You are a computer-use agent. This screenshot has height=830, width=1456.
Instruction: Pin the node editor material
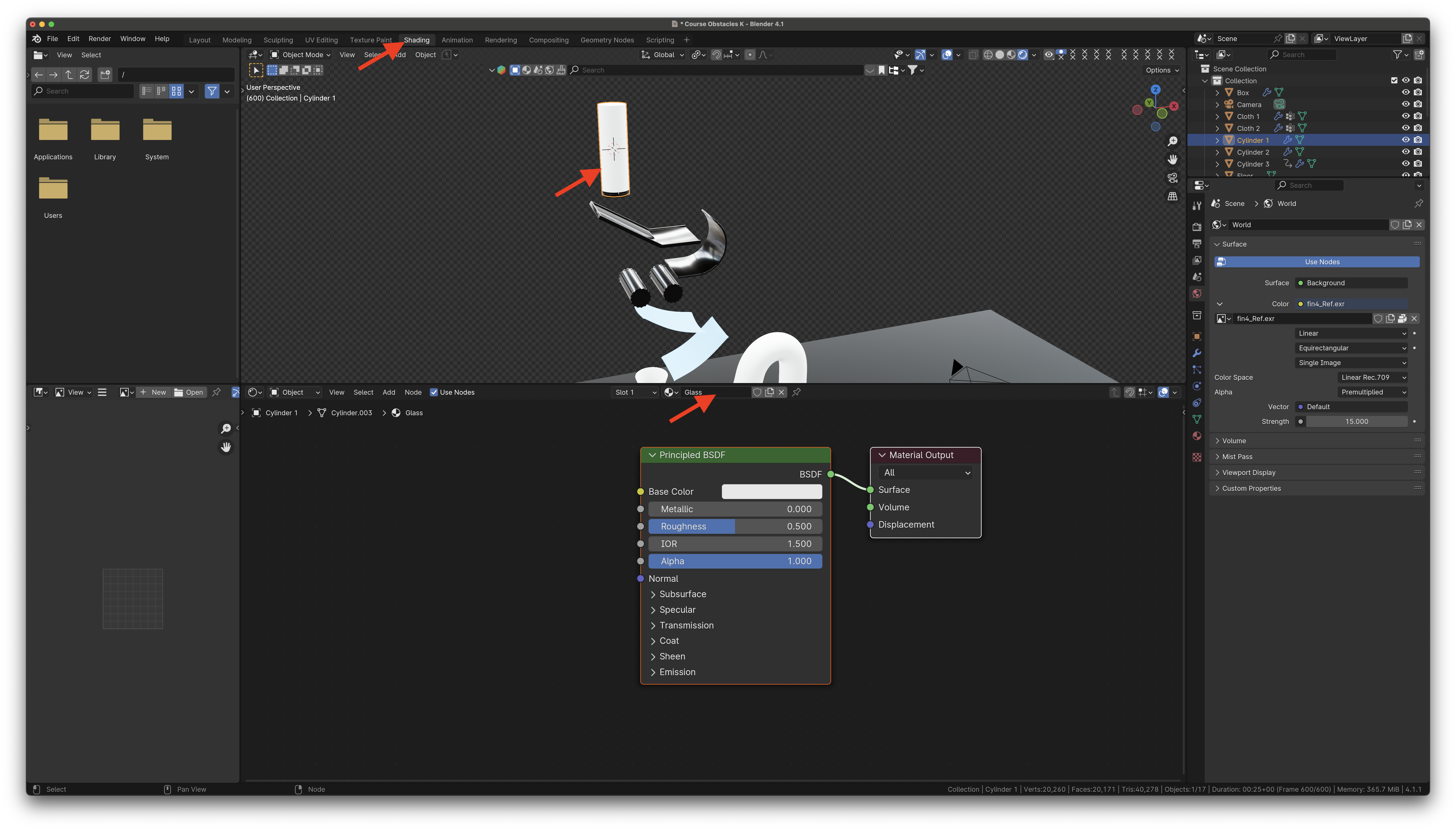(796, 392)
